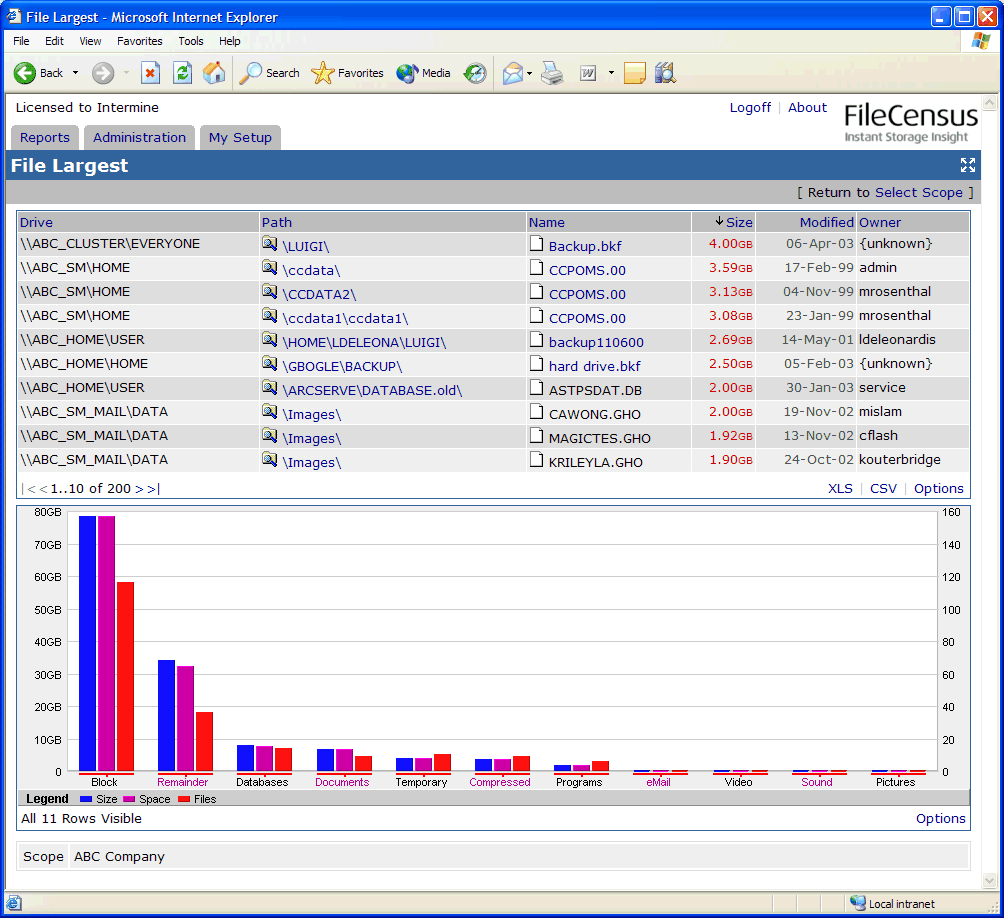Viewport: 1004px width, 918px height.
Task: Open the View menu
Action: coord(90,41)
